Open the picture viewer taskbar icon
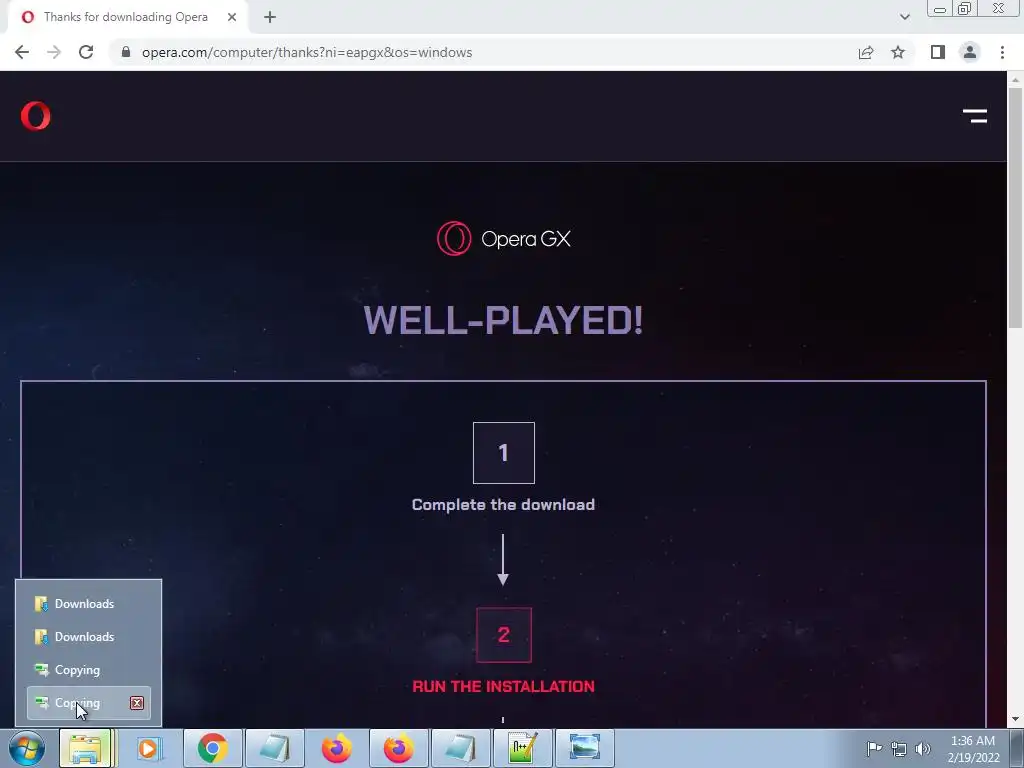 pyautogui.click(x=584, y=748)
